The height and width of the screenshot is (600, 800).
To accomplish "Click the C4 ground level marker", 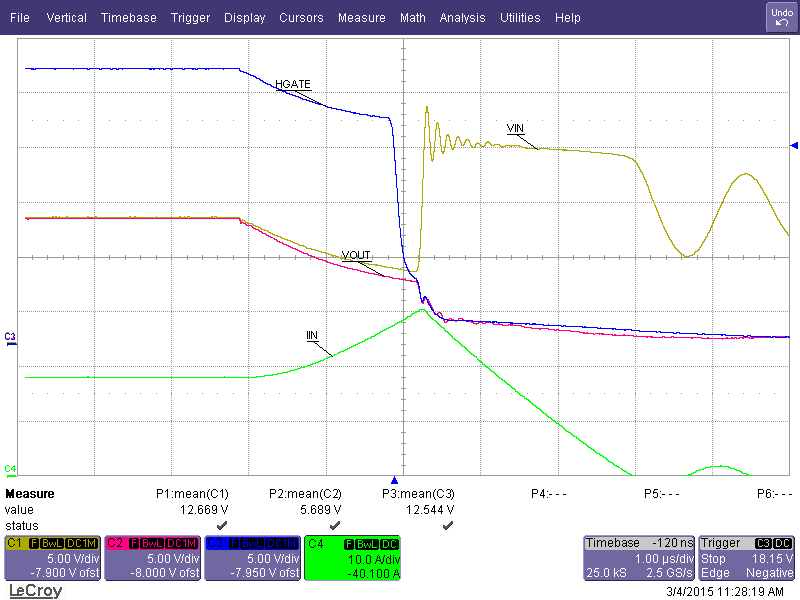I will coord(10,468).
